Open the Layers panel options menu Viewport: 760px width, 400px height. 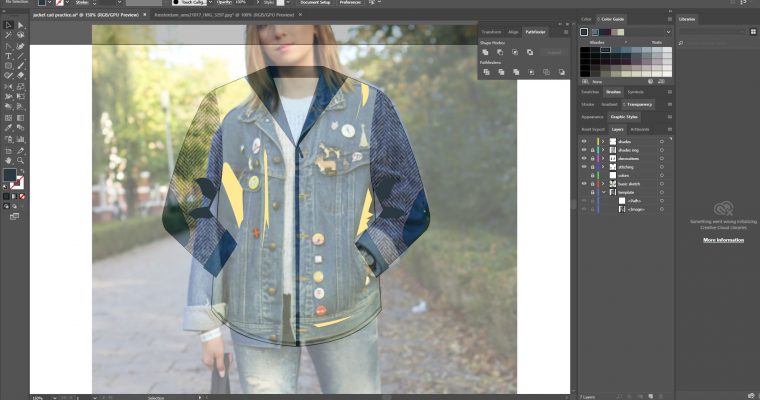669,129
